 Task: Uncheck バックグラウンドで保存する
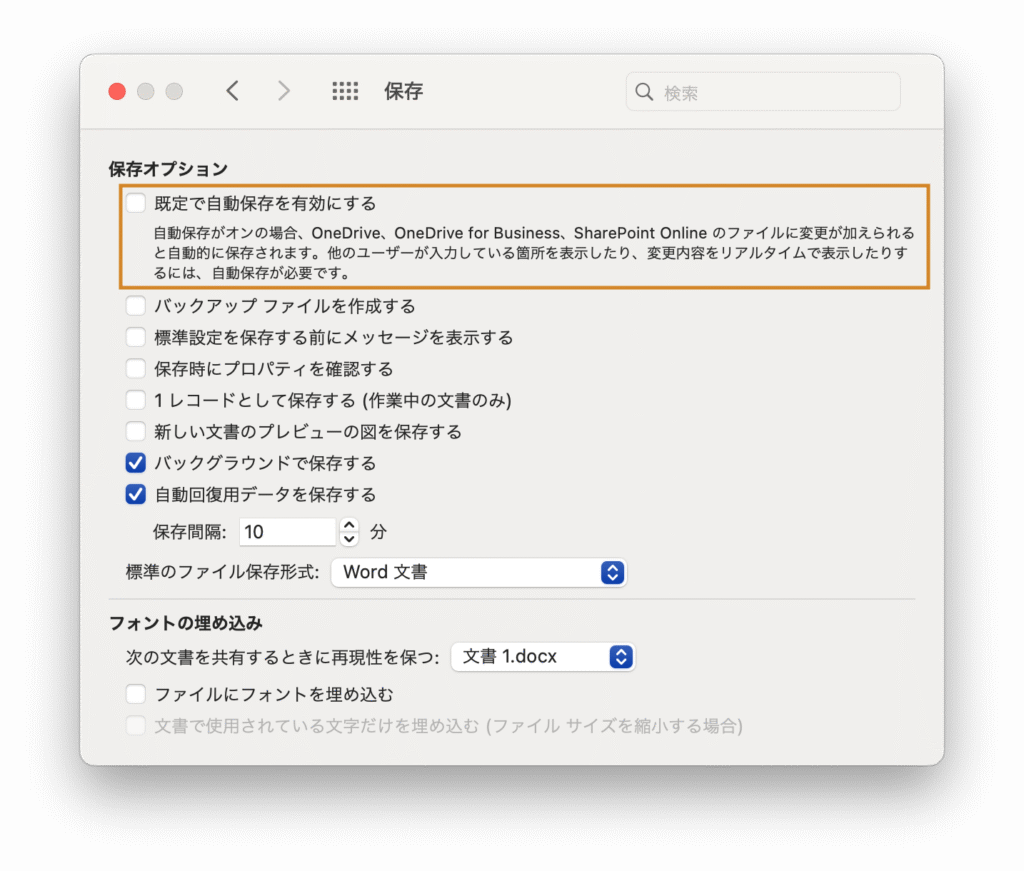136,463
